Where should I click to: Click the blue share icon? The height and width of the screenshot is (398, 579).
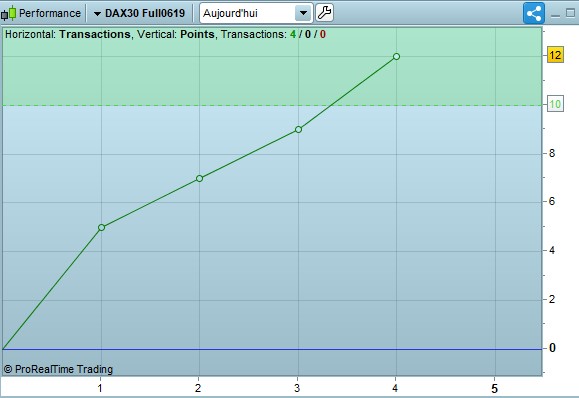click(x=534, y=13)
